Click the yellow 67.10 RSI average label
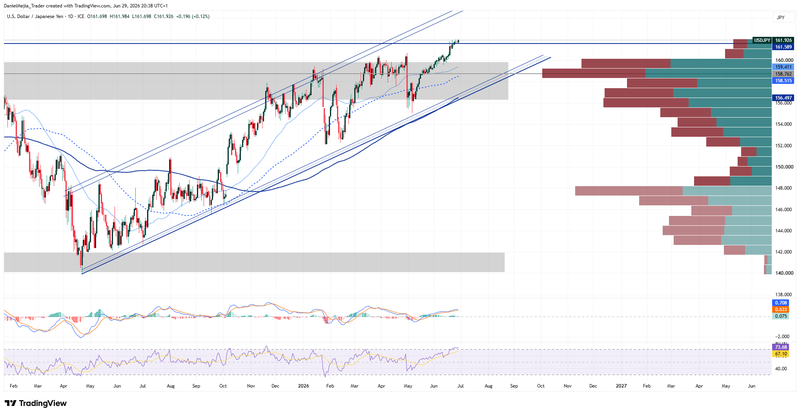 [781, 354]
